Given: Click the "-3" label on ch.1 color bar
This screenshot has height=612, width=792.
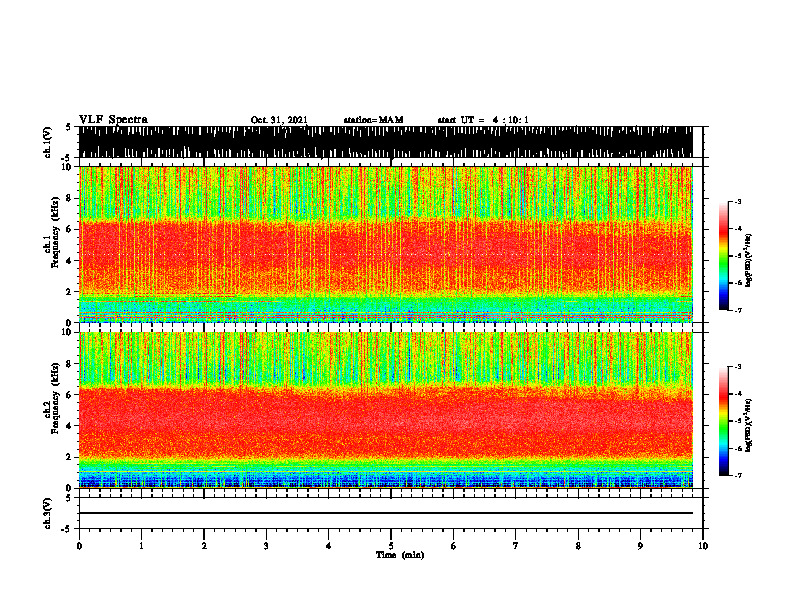Looking at the screenshot, I should click(x=738, y=202).
